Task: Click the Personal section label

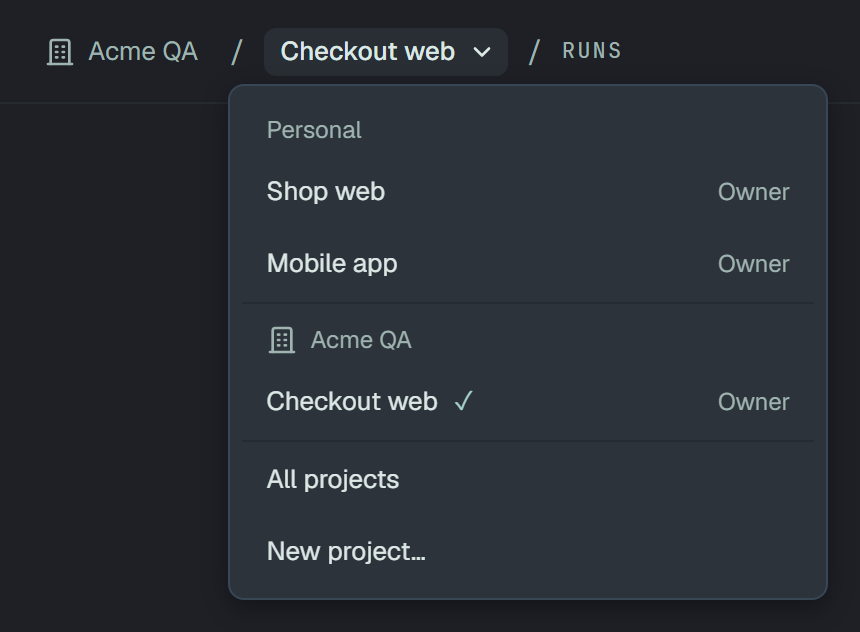Action: (314, 131)
